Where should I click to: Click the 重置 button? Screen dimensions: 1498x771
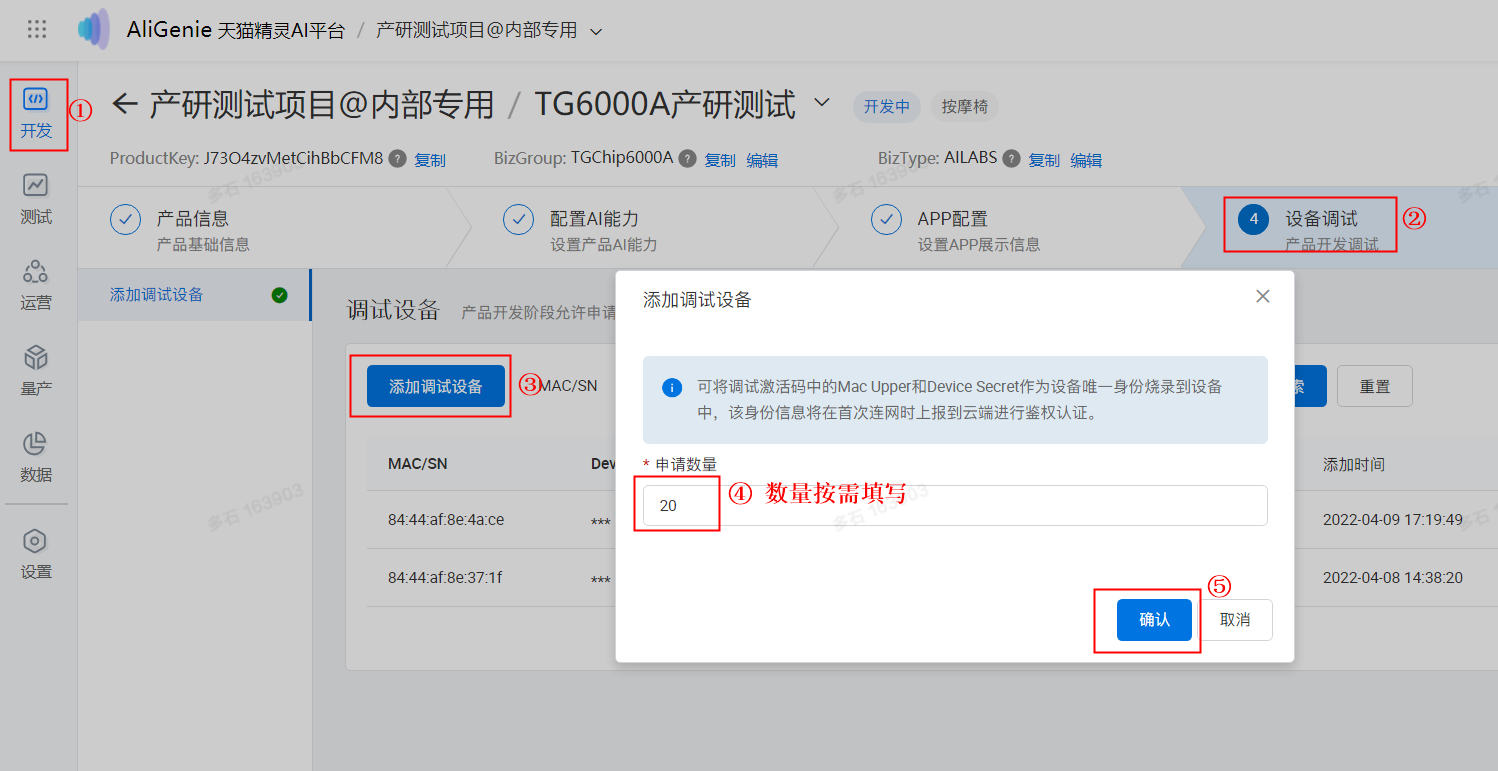pos(1375,386)
